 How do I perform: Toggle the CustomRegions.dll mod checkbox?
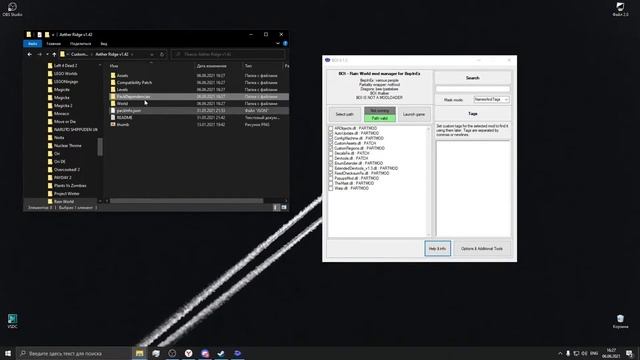331,149
